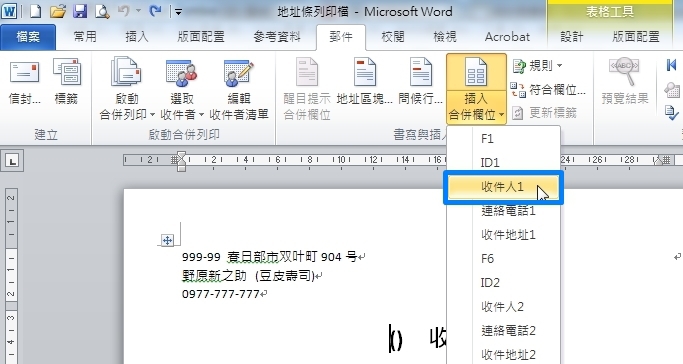
Task: Click the vertical ruler on the left
Action: (x=11, y=276)
